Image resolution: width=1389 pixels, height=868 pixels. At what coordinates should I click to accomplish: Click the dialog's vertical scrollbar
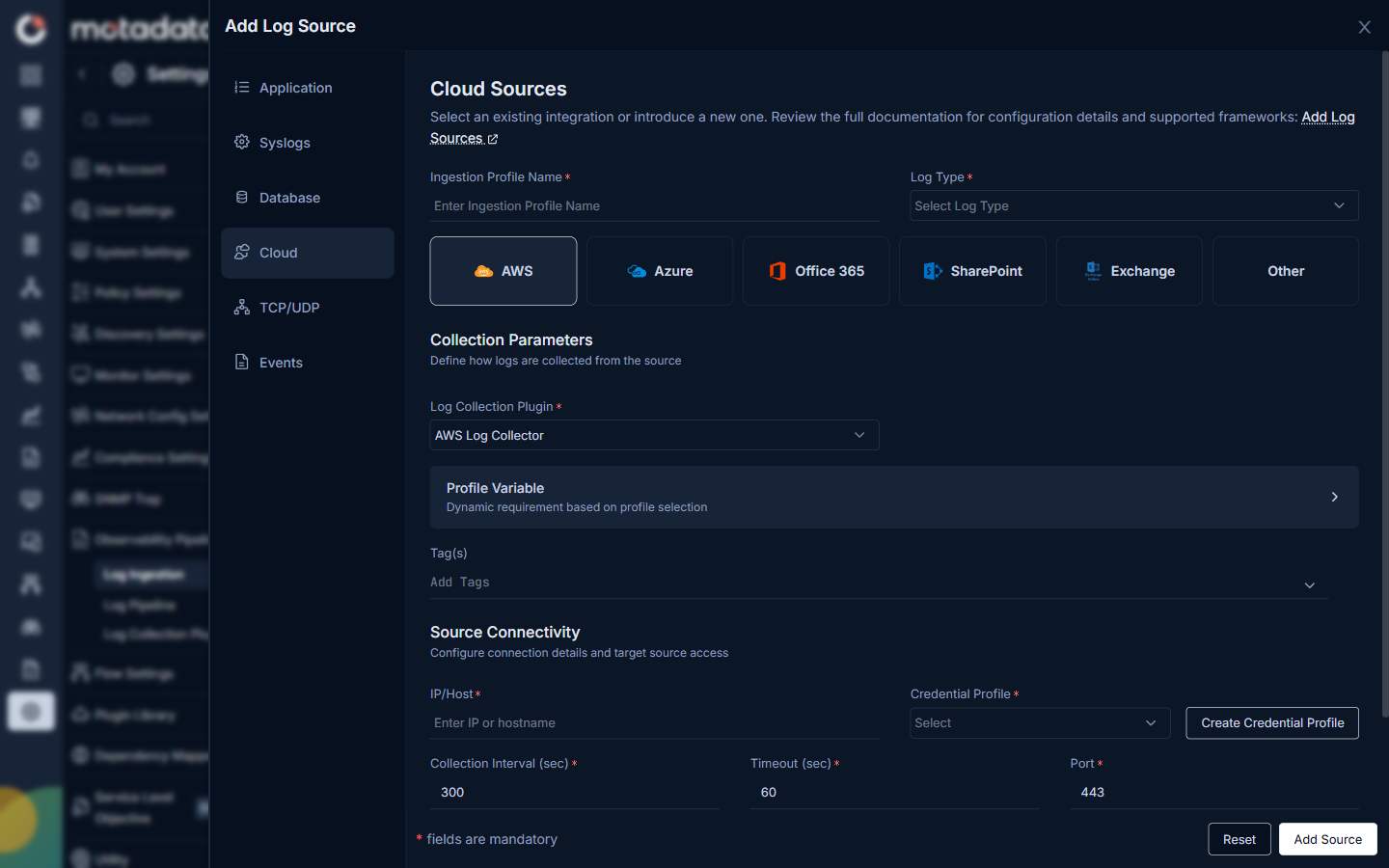point(1385,384)
